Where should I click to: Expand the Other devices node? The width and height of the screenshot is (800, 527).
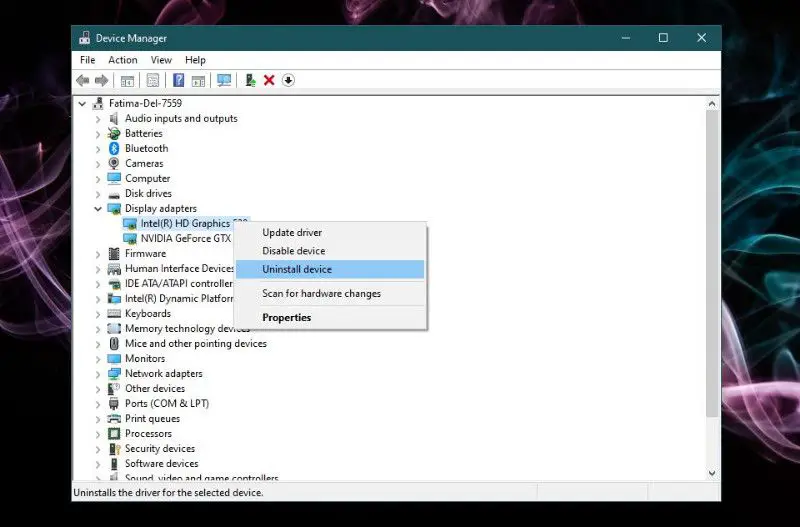coord(97,389)
